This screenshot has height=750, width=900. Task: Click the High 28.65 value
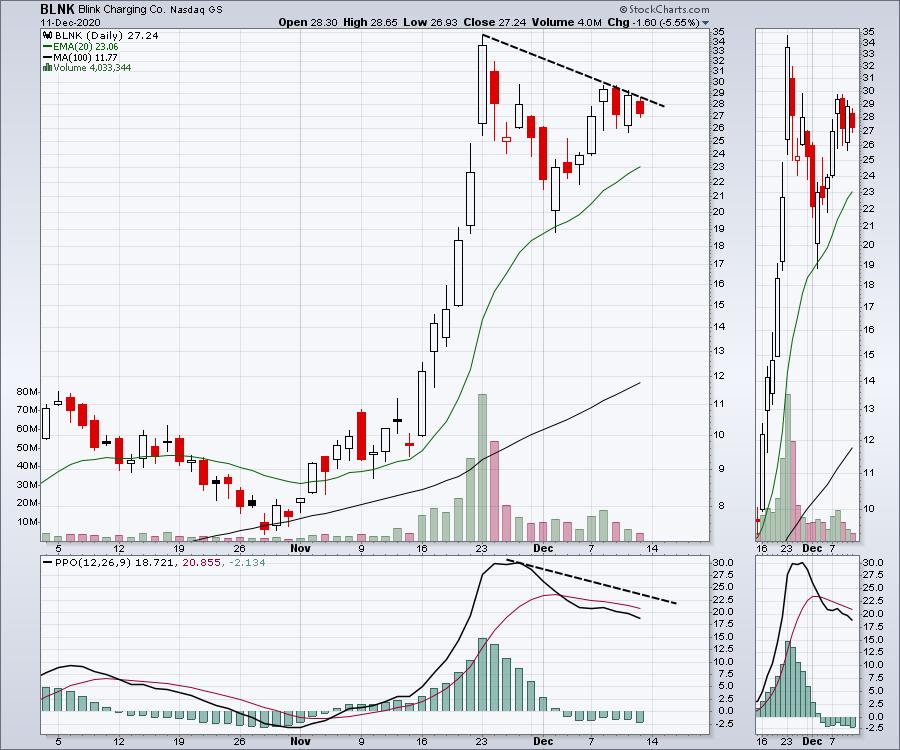point(370,22)
